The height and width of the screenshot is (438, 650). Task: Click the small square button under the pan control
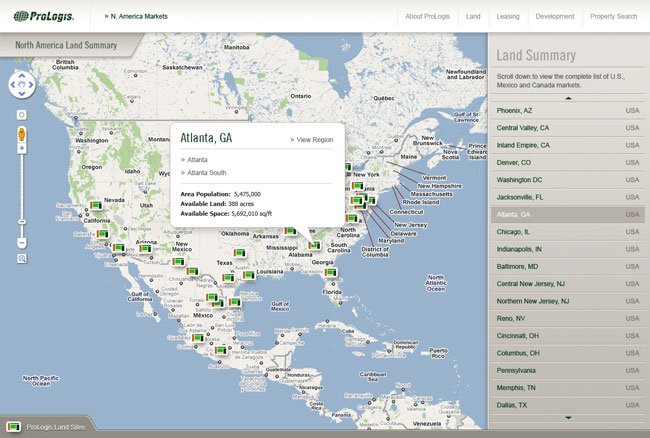click(x=22, y=115)
